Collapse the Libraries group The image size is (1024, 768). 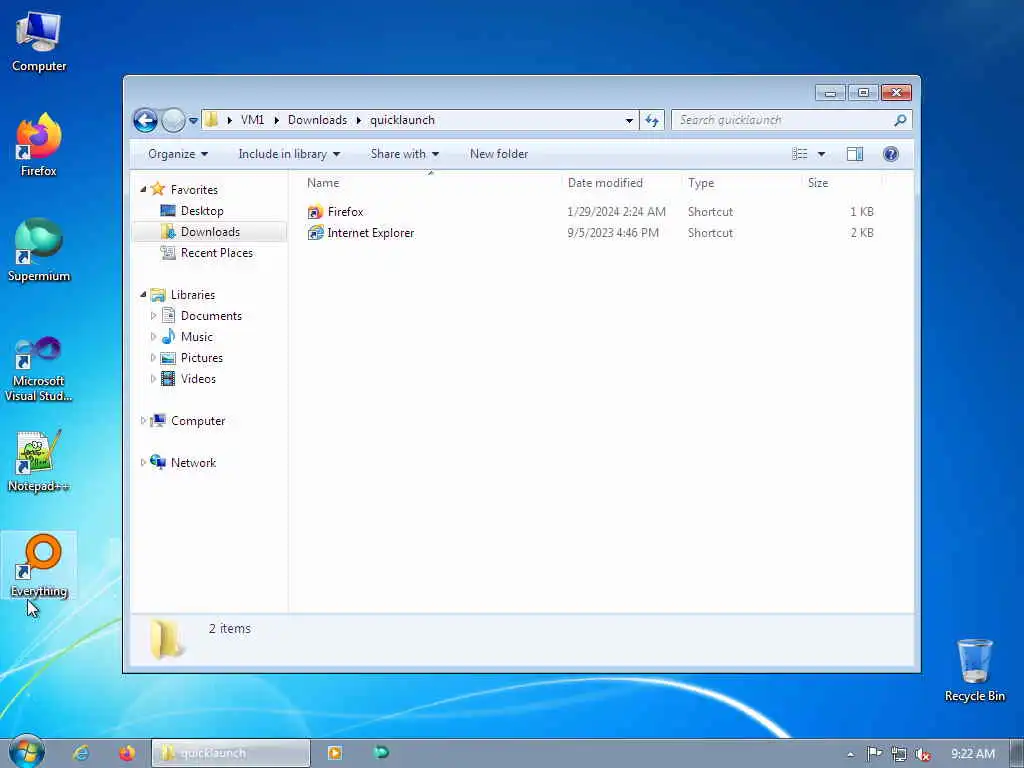143,295
